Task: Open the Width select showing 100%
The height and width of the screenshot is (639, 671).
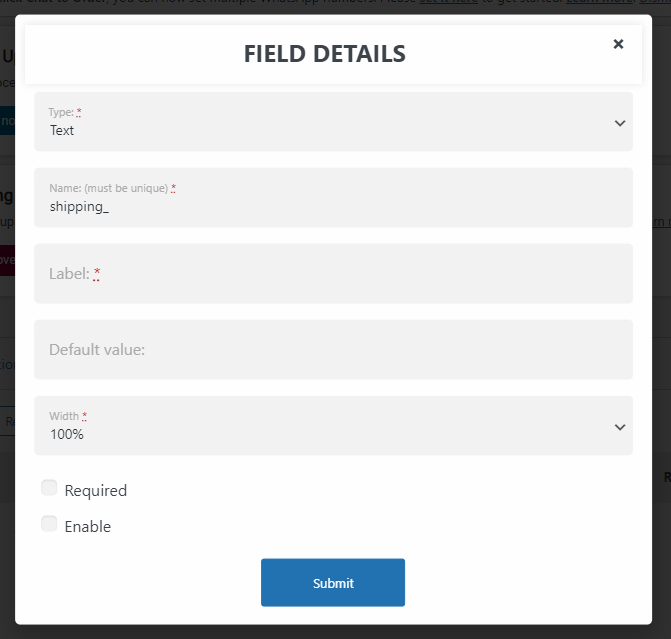Action: (333, 425)
